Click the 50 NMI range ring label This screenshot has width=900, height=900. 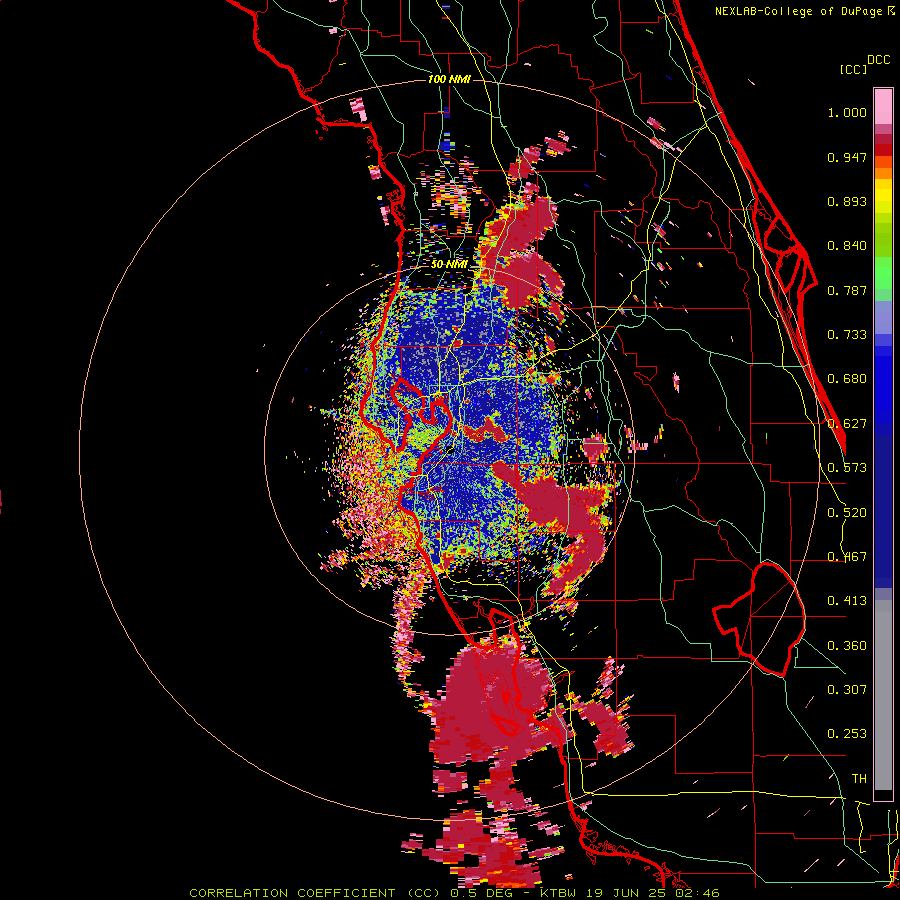pyautogui.click(x=449, y=265)
